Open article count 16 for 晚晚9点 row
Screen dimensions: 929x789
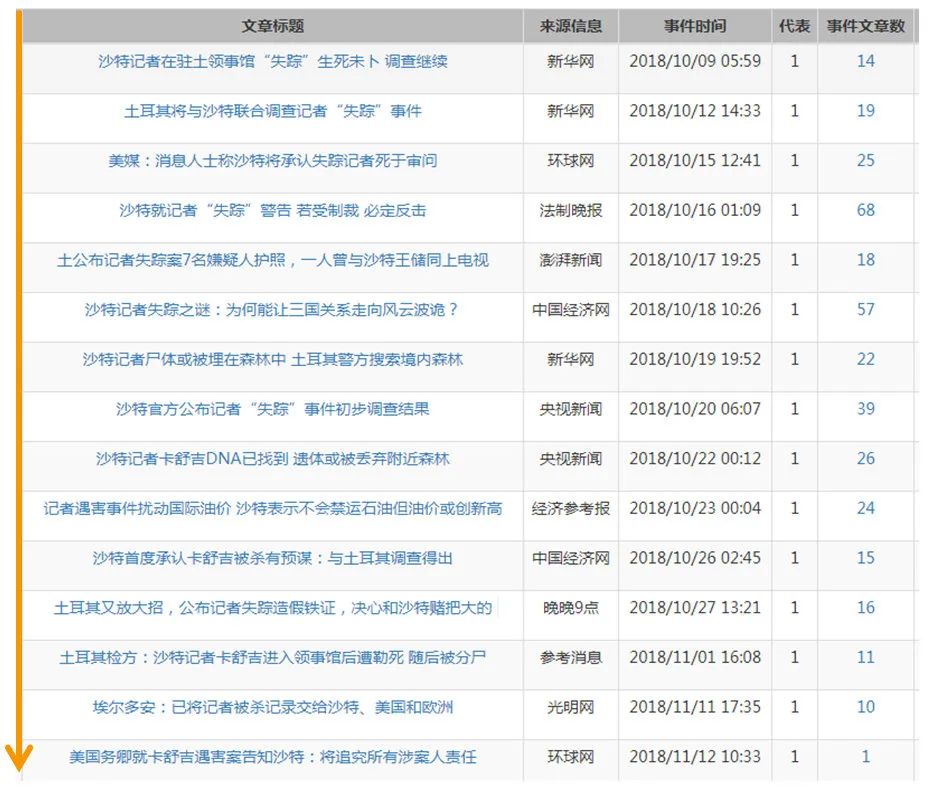click(866, 608)
